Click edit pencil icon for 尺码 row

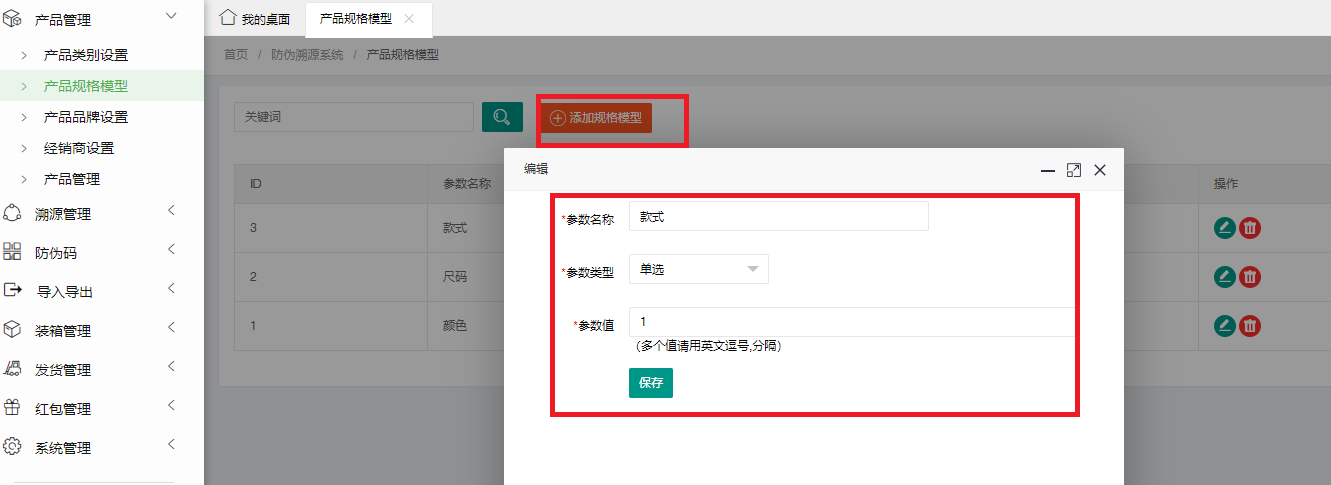(1224, 277)
